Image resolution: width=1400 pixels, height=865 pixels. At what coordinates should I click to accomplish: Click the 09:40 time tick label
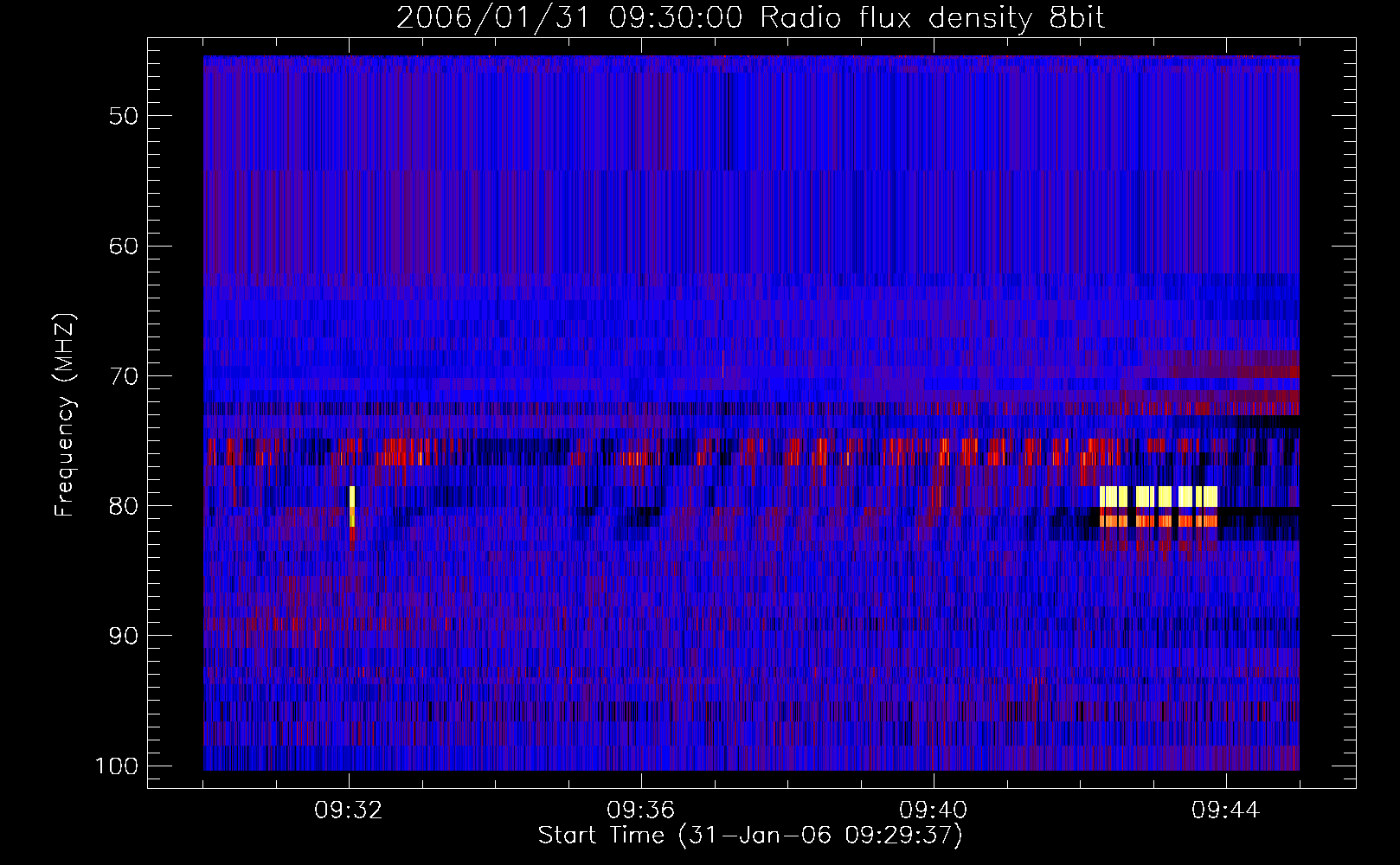[934, 811]
